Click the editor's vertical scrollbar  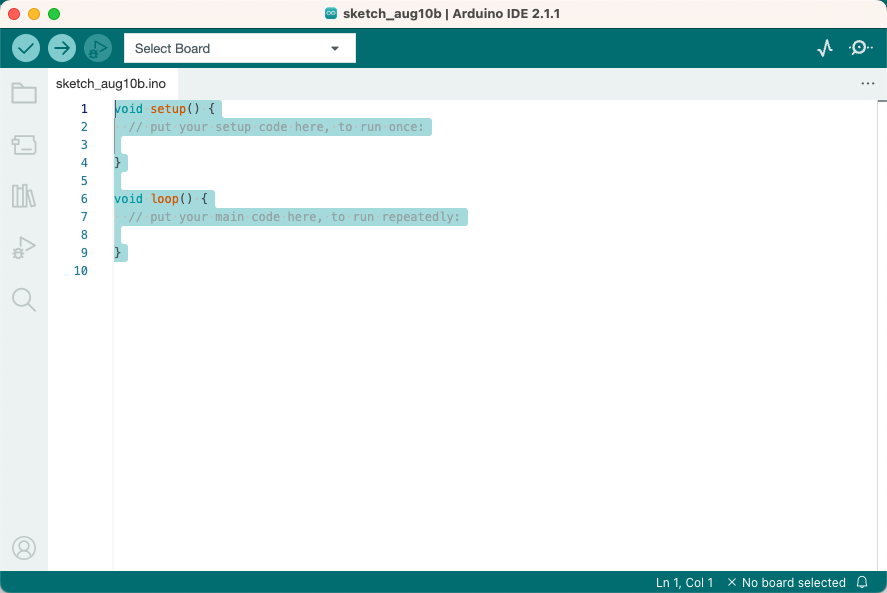882,335
